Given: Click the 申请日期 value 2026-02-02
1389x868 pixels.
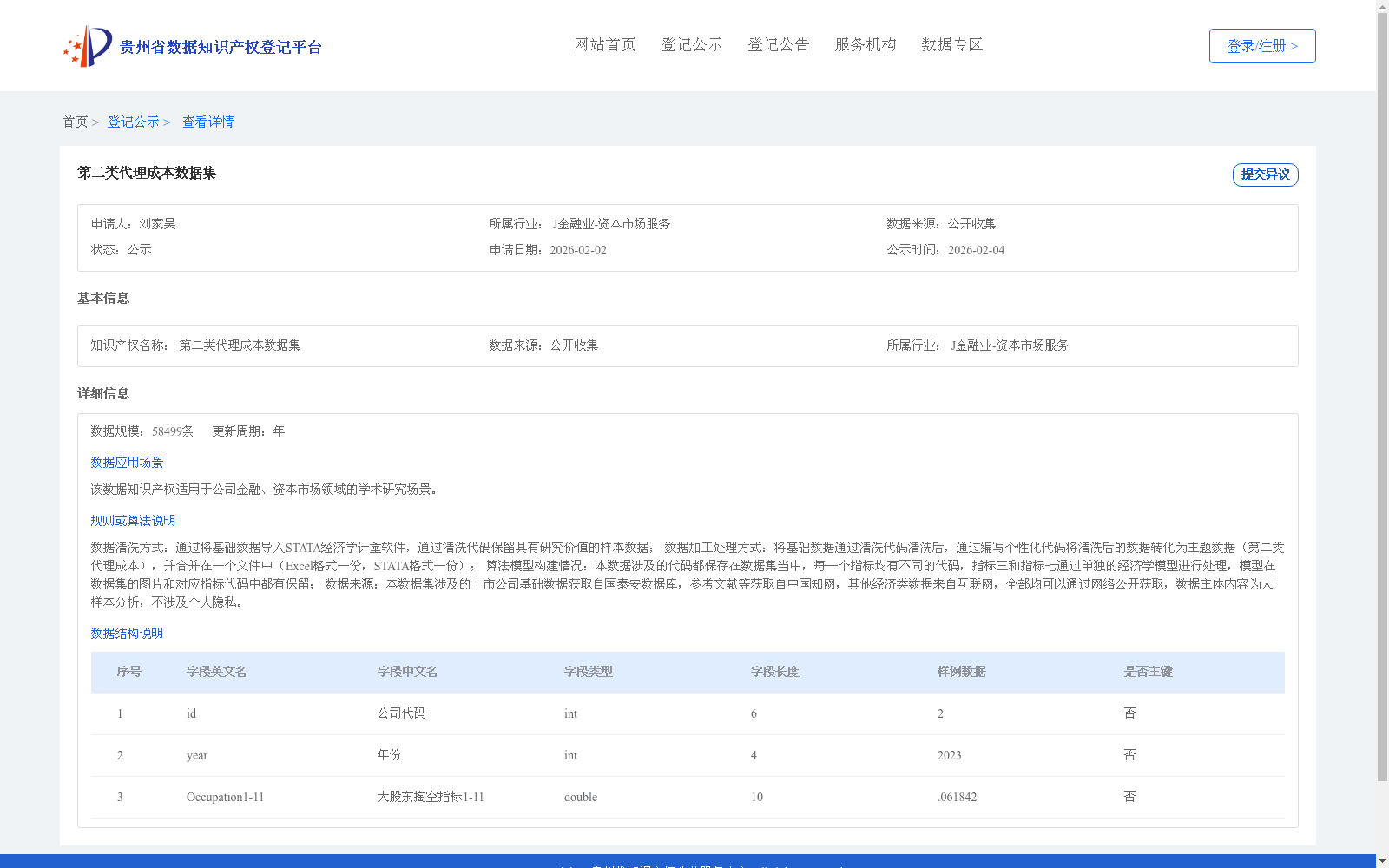Looking at the screenshot, I should (x=578, y=250).
